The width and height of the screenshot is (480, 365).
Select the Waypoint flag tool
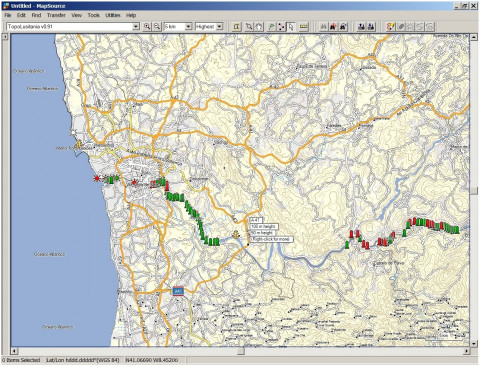(x=272, y=27)
